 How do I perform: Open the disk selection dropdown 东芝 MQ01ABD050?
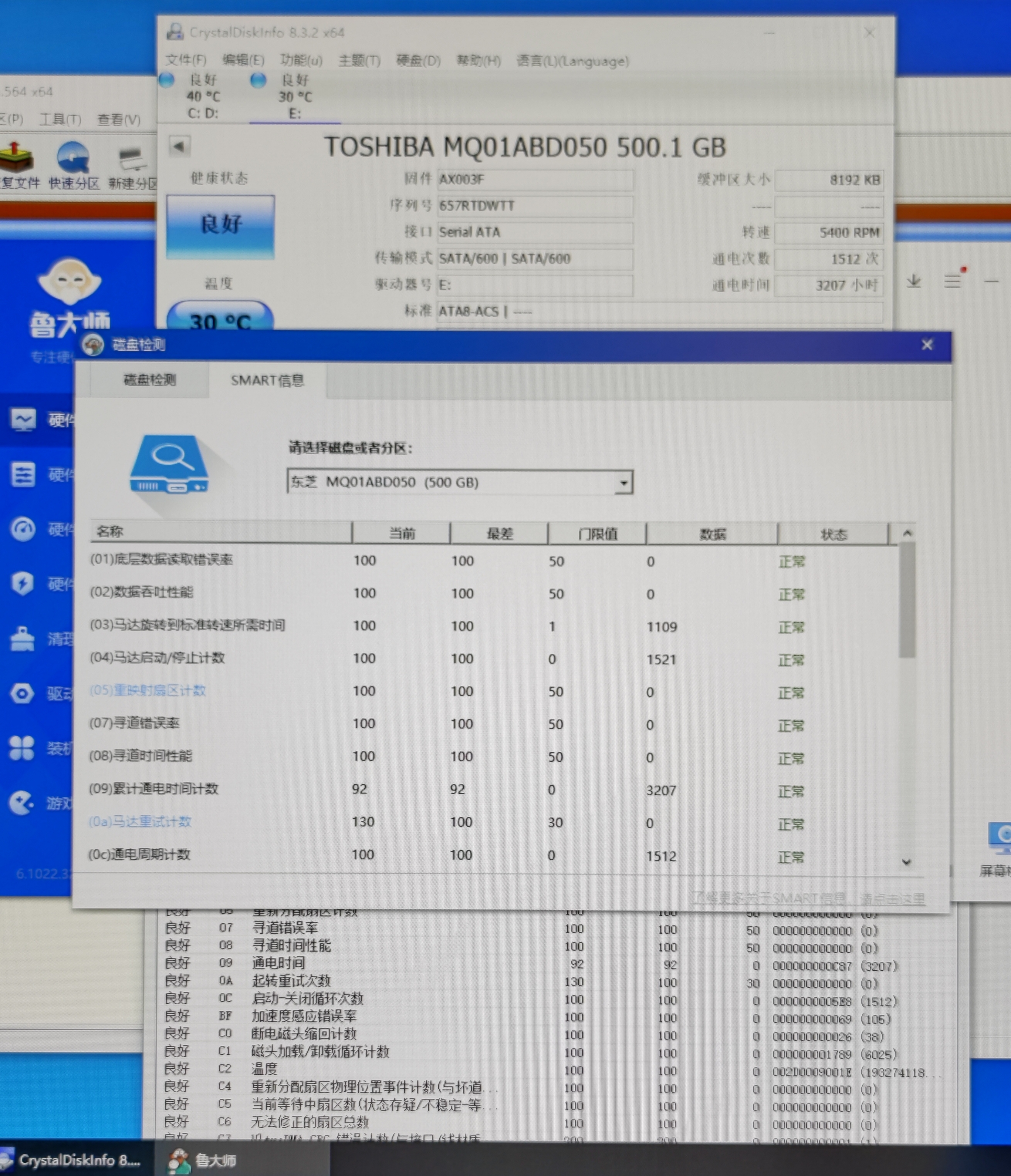click(x=460, y=482)
